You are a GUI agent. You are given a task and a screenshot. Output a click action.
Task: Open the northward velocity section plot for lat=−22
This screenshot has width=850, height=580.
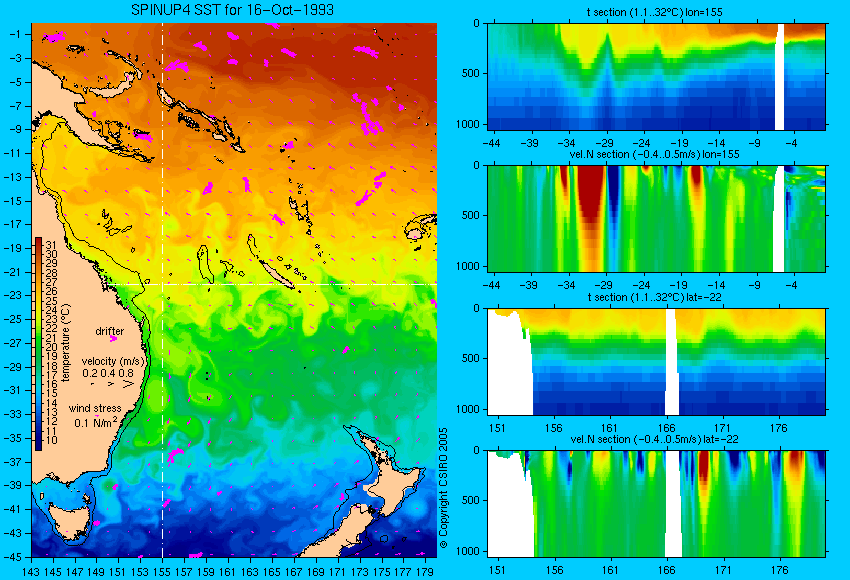(x=656, y=504)
